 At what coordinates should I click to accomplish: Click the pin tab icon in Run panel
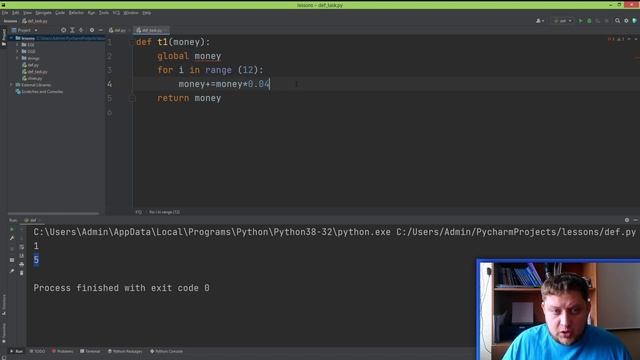(12, 271)
